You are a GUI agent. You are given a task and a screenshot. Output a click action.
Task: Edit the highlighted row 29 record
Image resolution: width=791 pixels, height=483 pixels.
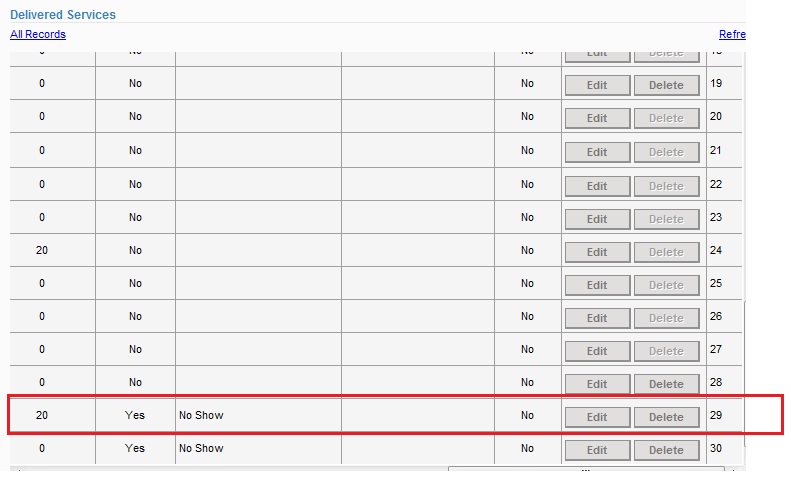[597, 417]
